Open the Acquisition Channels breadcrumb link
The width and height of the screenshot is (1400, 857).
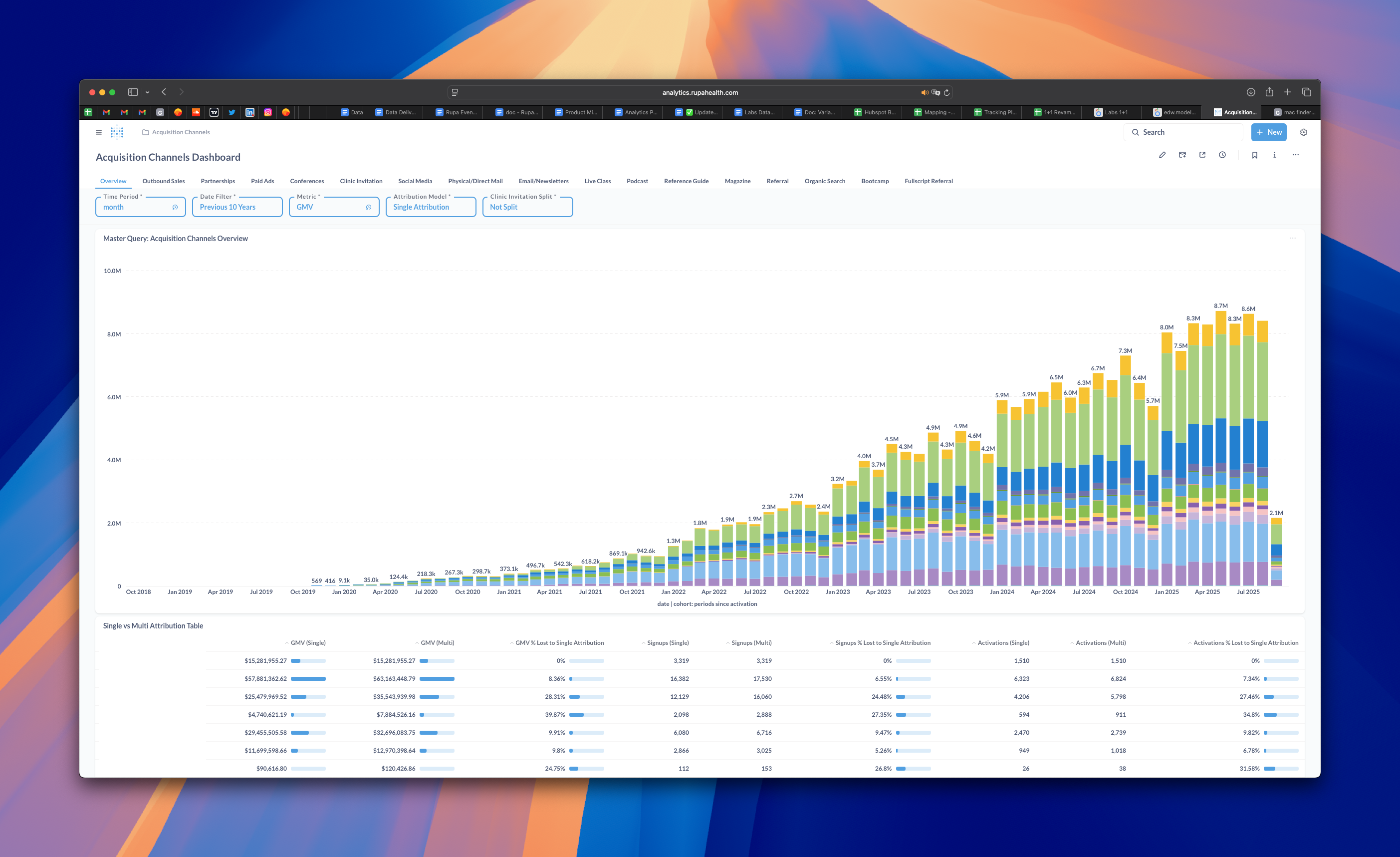click(180, 132)
